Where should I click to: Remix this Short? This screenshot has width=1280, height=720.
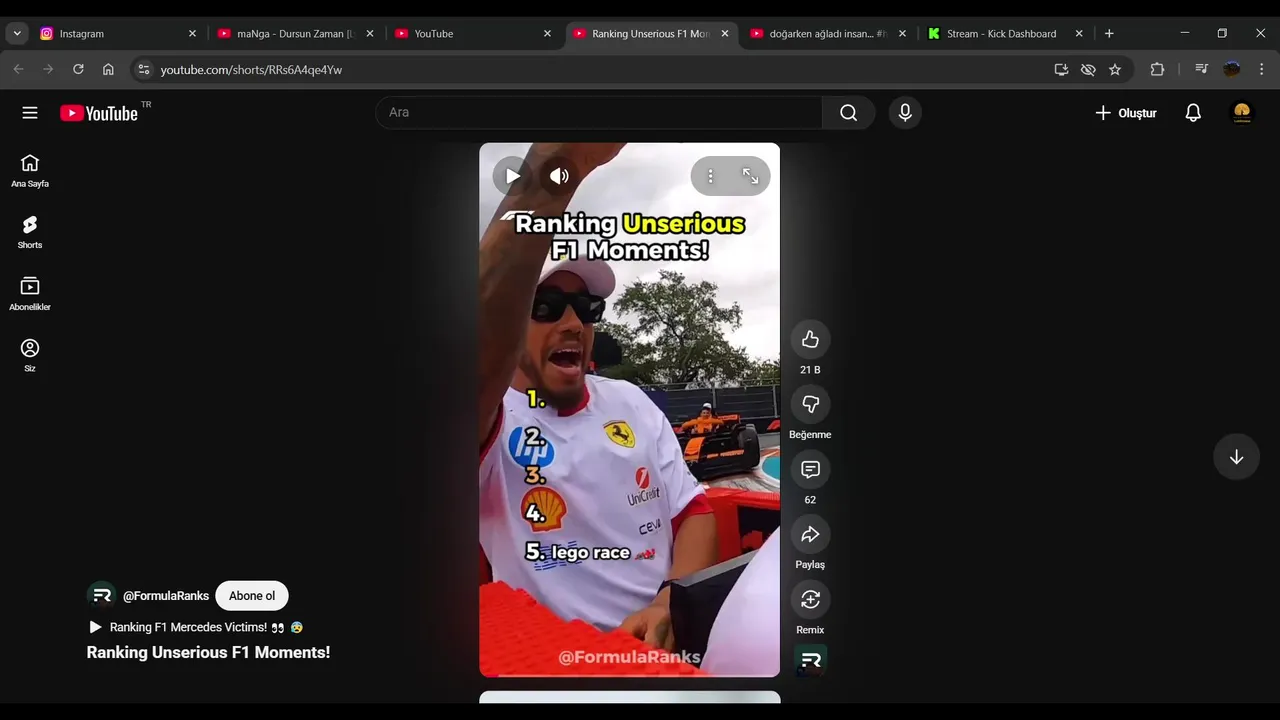[x=810, y=600]
